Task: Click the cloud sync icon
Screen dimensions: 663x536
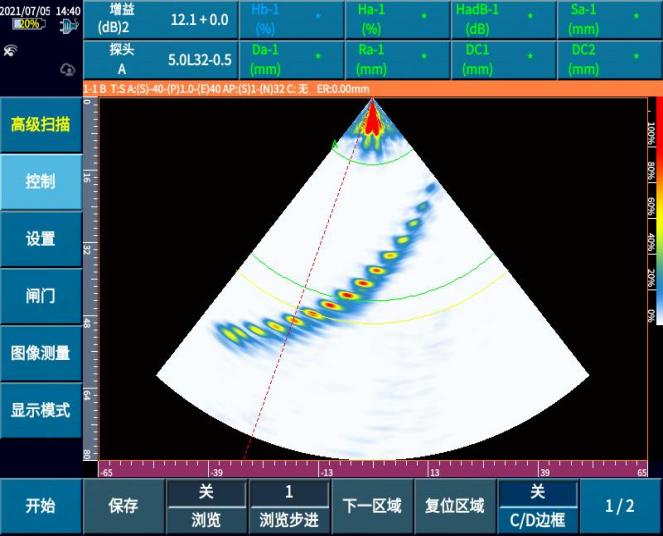Action: pyautogui.click(x=68, y=69)
